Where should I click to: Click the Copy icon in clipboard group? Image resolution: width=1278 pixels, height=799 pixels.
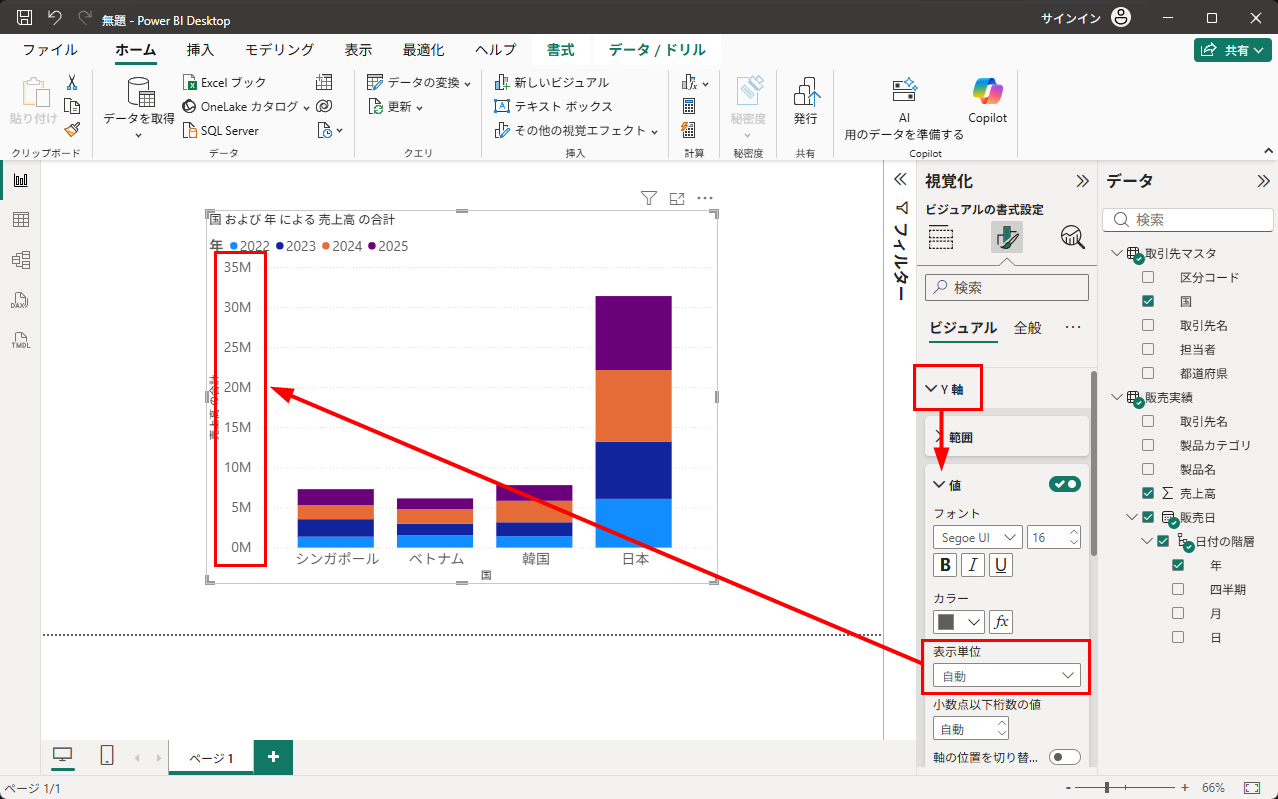[x=72, y=106]
